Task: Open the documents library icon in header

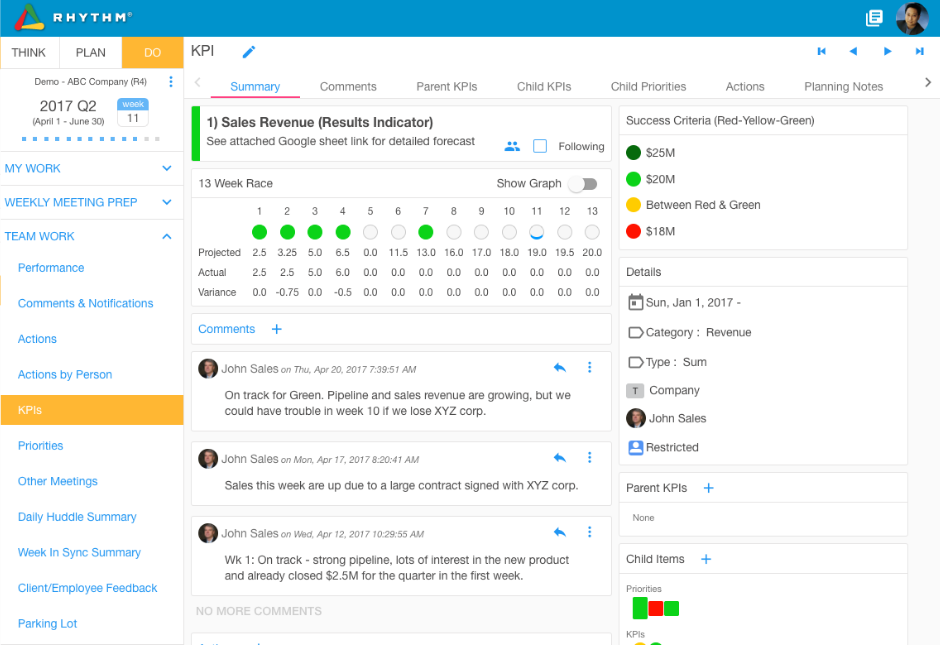Action: (874, 18)
